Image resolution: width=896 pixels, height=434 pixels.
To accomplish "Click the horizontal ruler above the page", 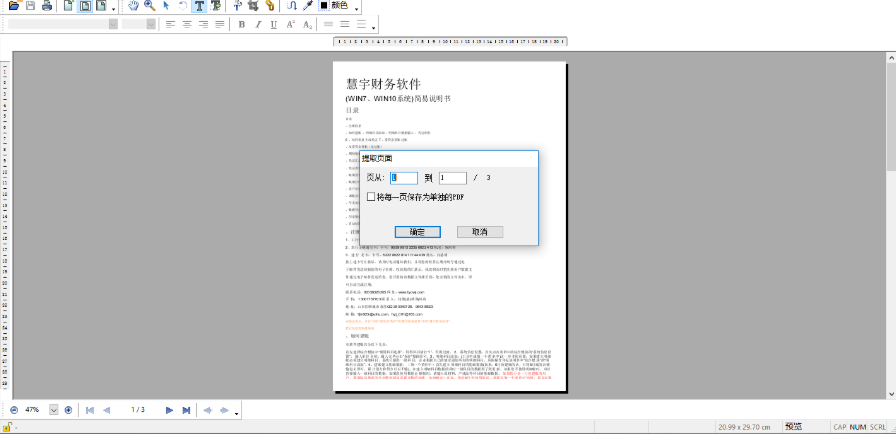I will (450, 41).
